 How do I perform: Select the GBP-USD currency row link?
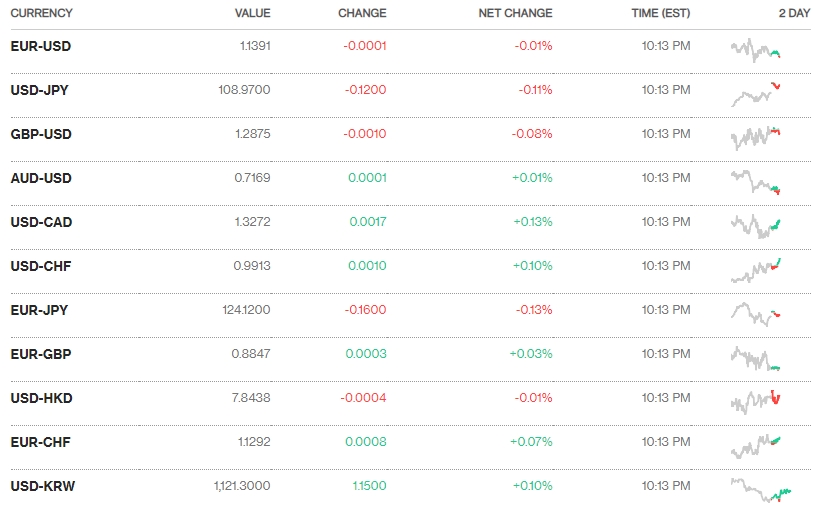(x=40, y=134)
